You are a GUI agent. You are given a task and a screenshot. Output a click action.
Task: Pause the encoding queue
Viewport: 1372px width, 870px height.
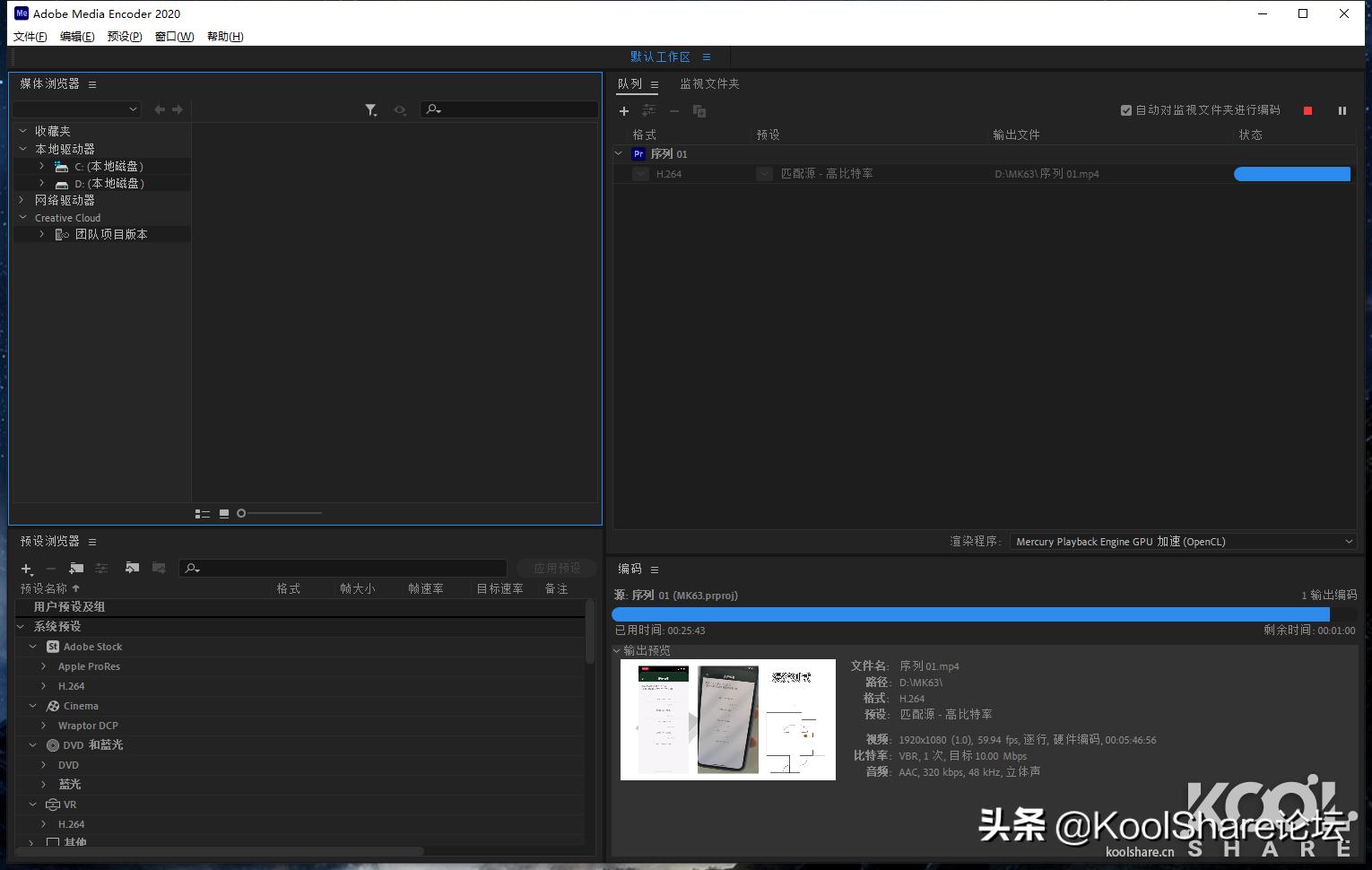pos(1342,110)
